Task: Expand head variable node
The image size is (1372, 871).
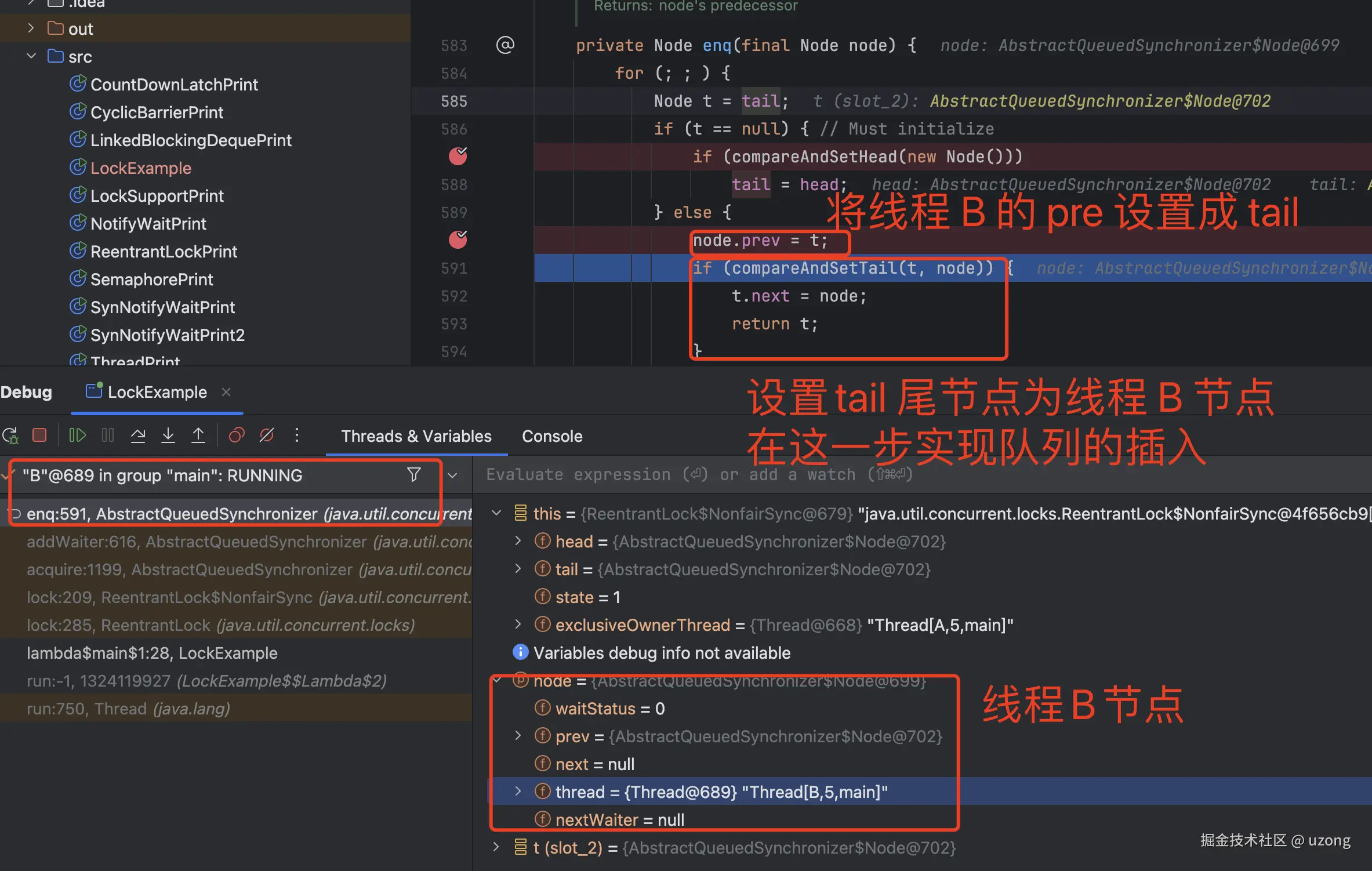Action: pyautogui.click(x=518, y=541)
